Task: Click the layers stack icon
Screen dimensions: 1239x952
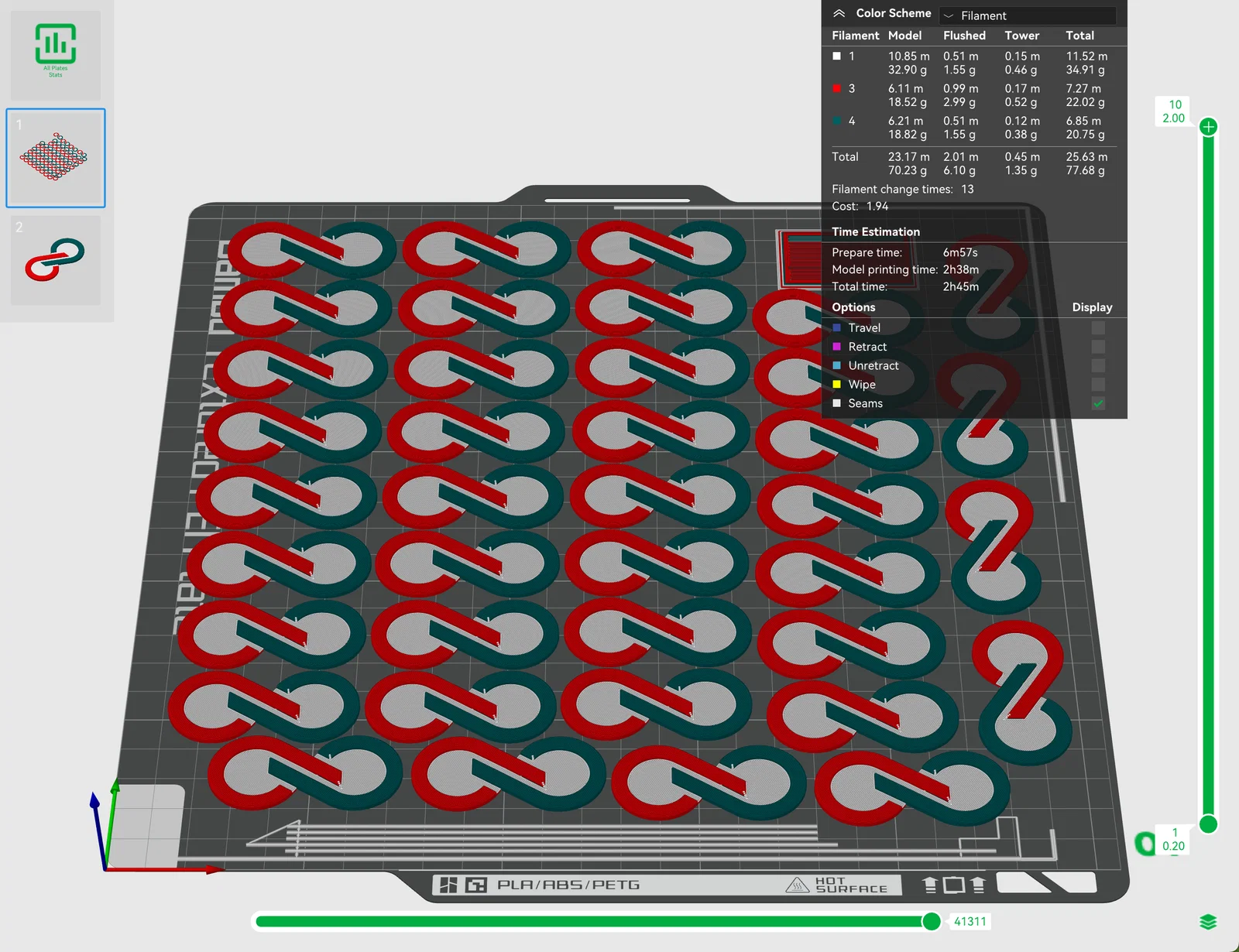Action: click(1208, 922)
